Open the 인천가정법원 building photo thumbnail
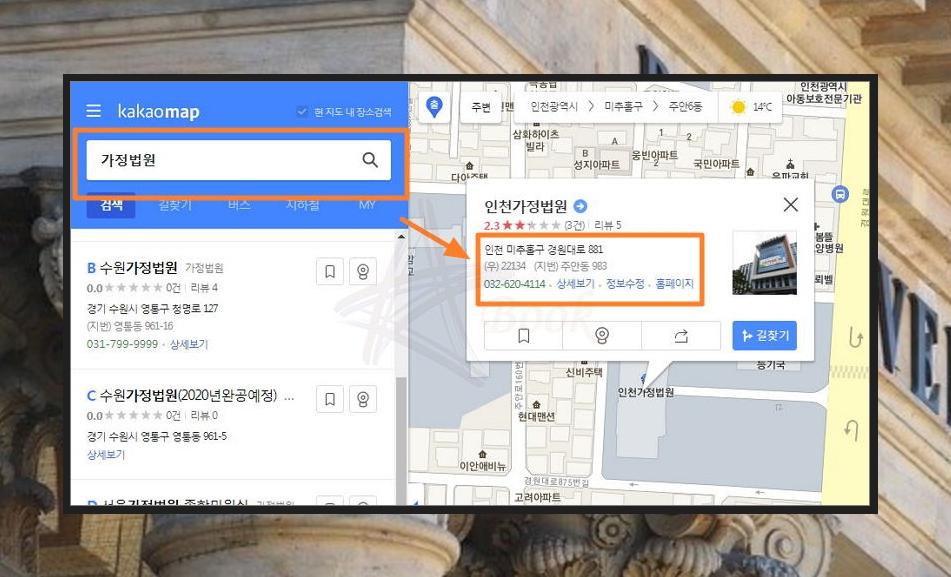Viewport: 951px width, 577px height. tap(764, 263)
